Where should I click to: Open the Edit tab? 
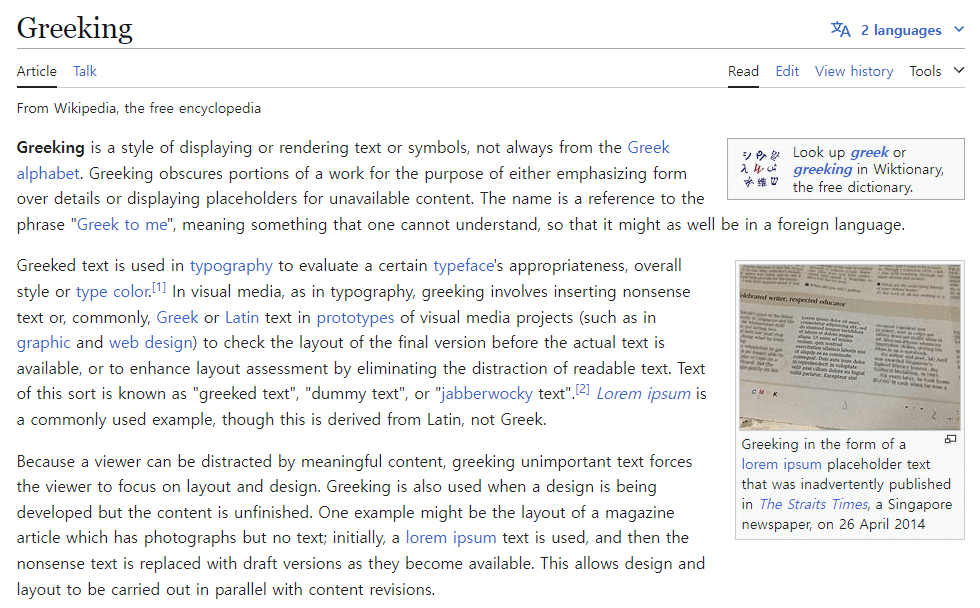pos(787,71)
